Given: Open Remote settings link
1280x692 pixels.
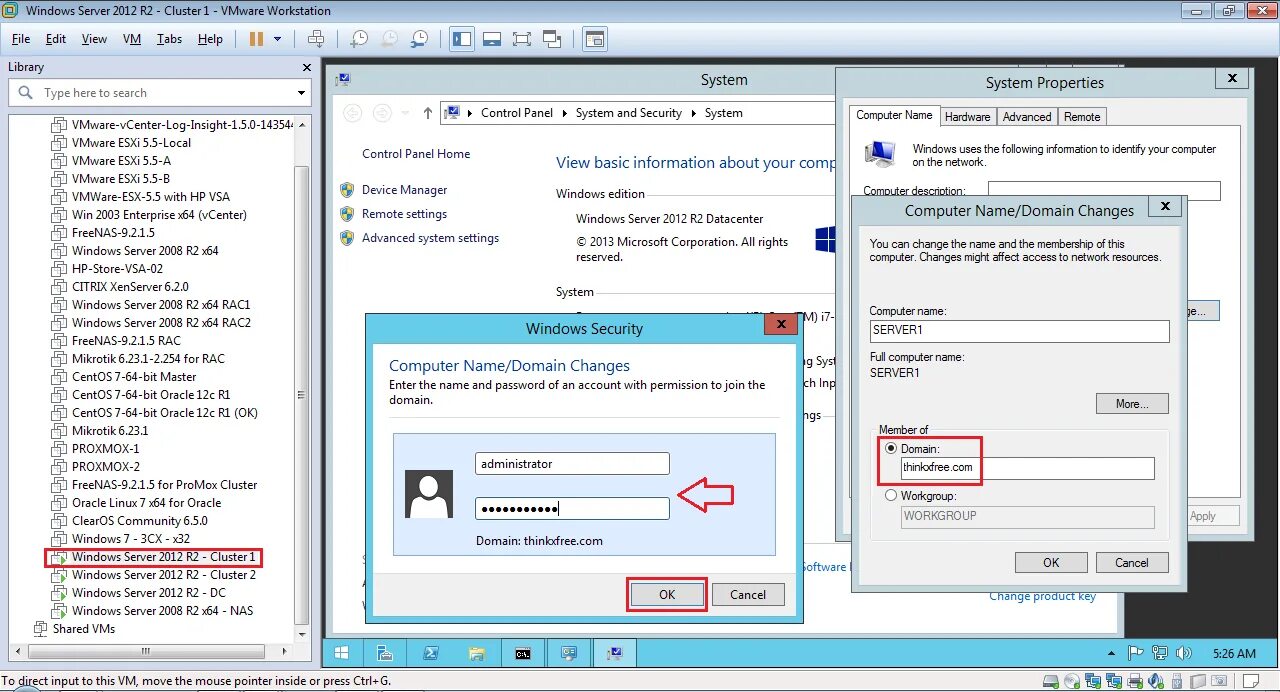Looking at the screenshot, I should pos(404,214).
